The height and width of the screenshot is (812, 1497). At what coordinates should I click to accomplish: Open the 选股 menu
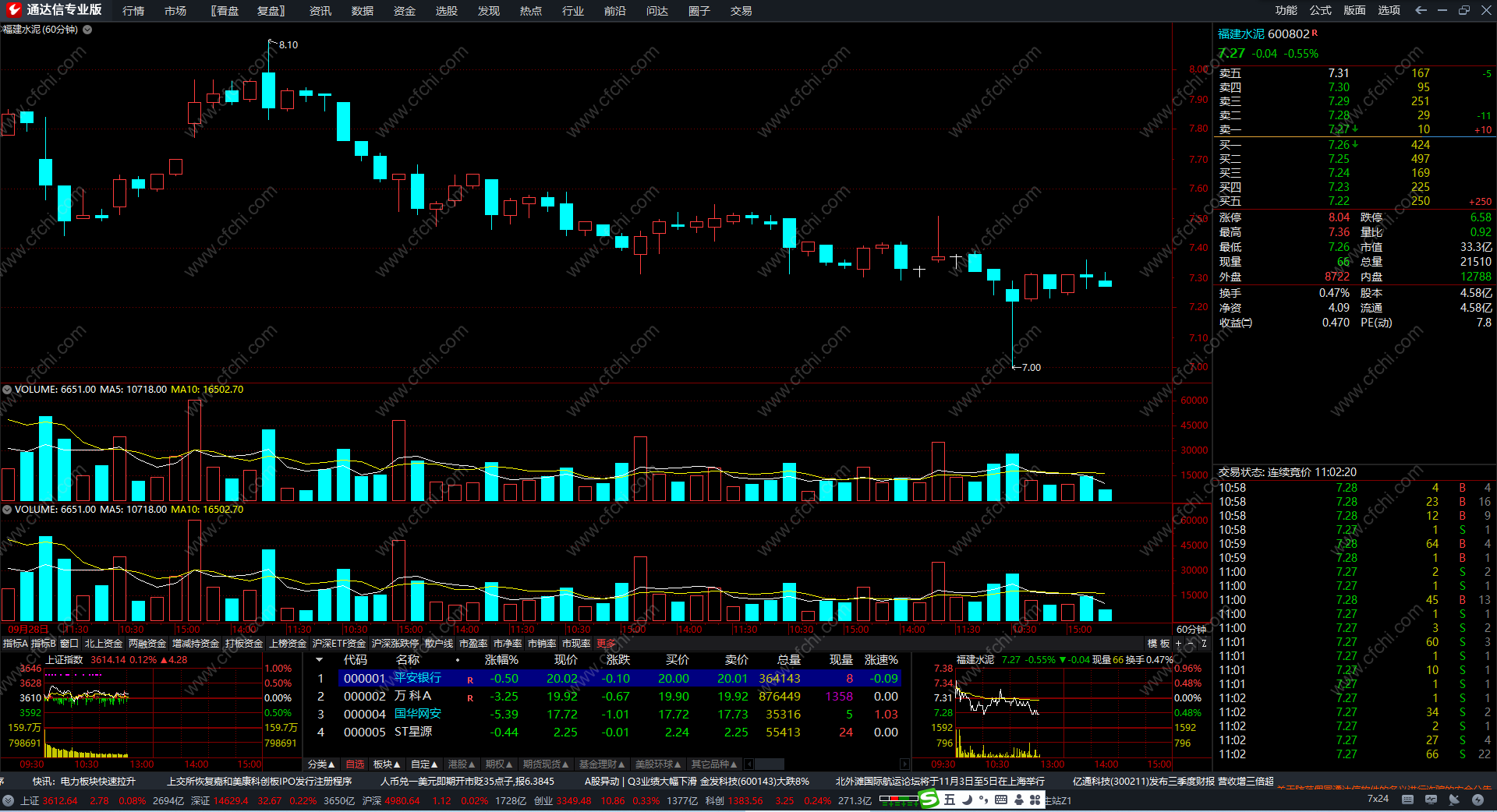click(447, 11)
